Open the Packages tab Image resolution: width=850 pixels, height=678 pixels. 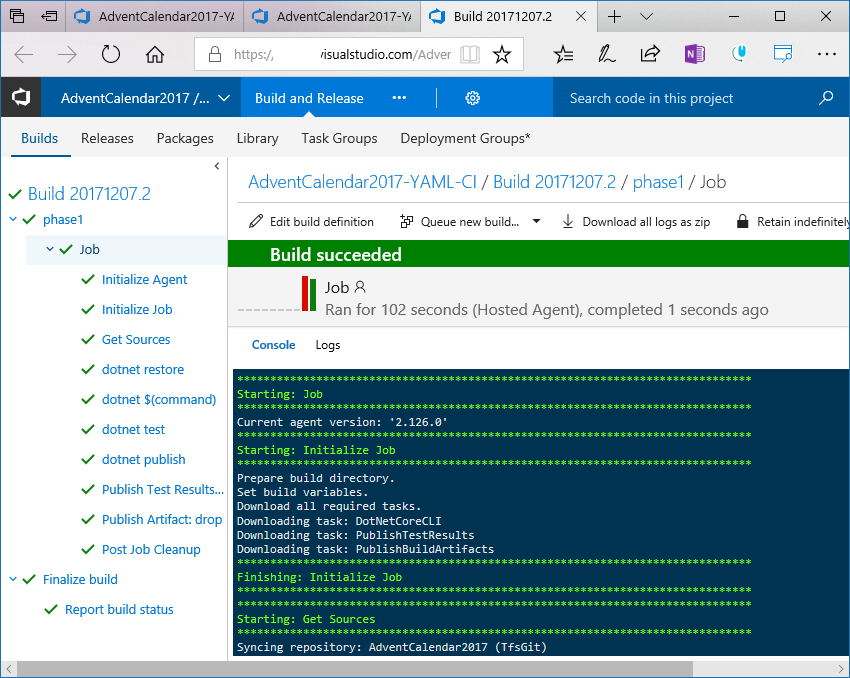pyautogui.click(x=185, y=138)
